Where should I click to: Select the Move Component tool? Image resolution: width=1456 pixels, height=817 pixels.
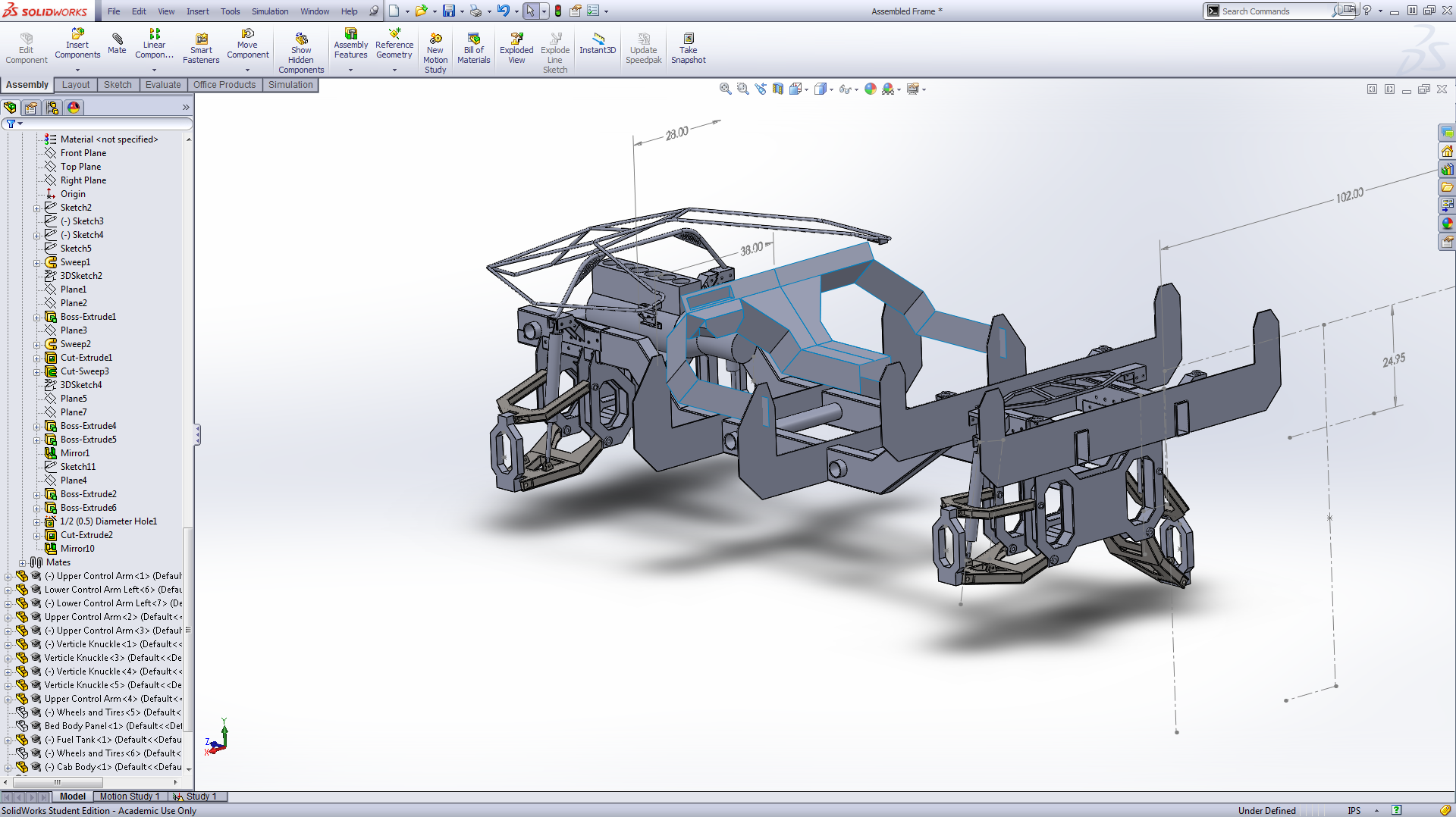248,44
